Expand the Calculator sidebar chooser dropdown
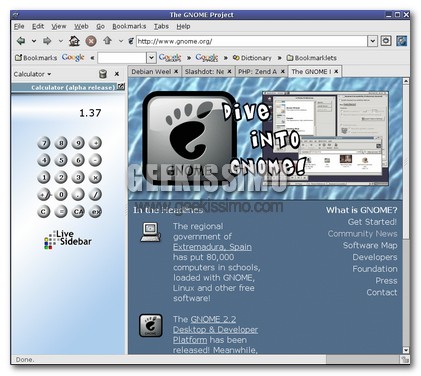 click(32, 74)
